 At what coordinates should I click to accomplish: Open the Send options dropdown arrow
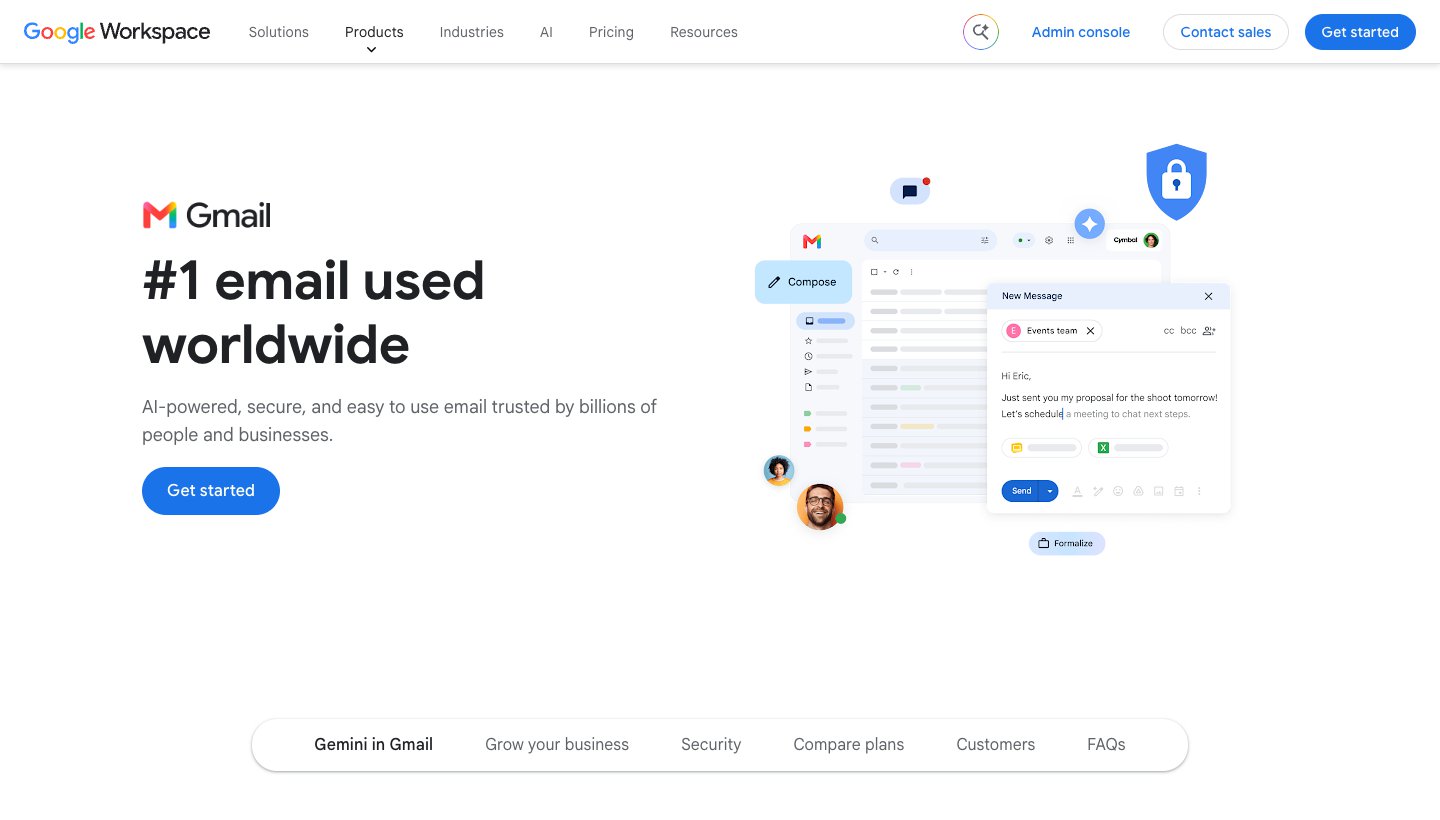click(1049, 491)
